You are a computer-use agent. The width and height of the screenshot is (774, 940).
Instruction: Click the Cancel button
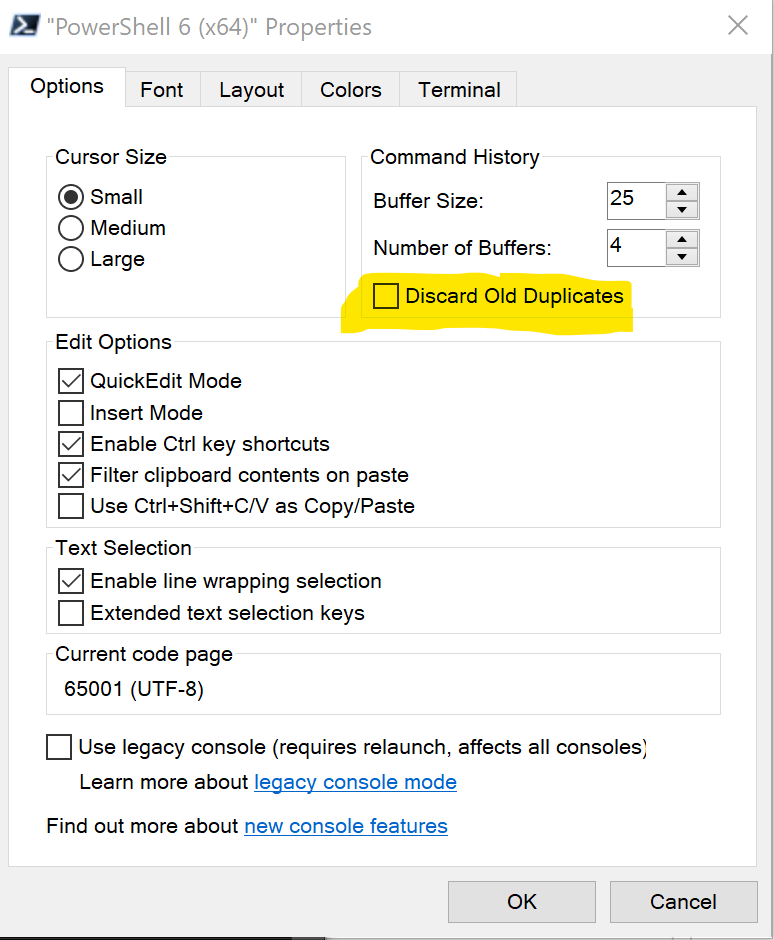click(683, 902)
